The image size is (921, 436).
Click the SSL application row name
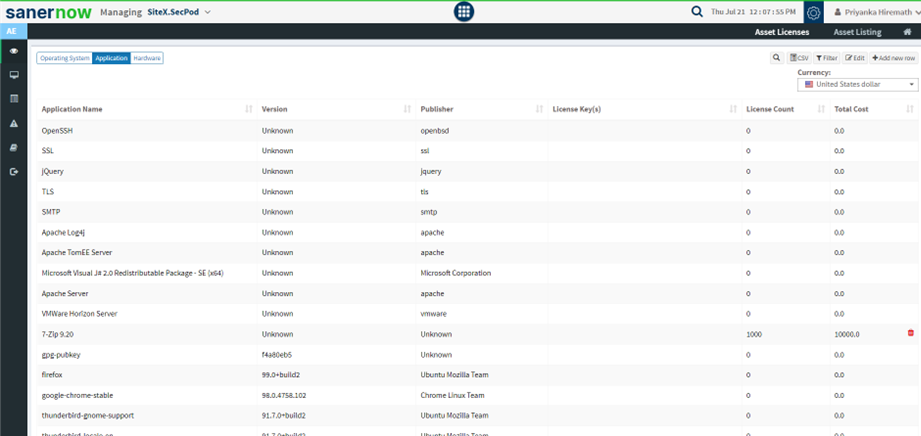tap(48, 151)
